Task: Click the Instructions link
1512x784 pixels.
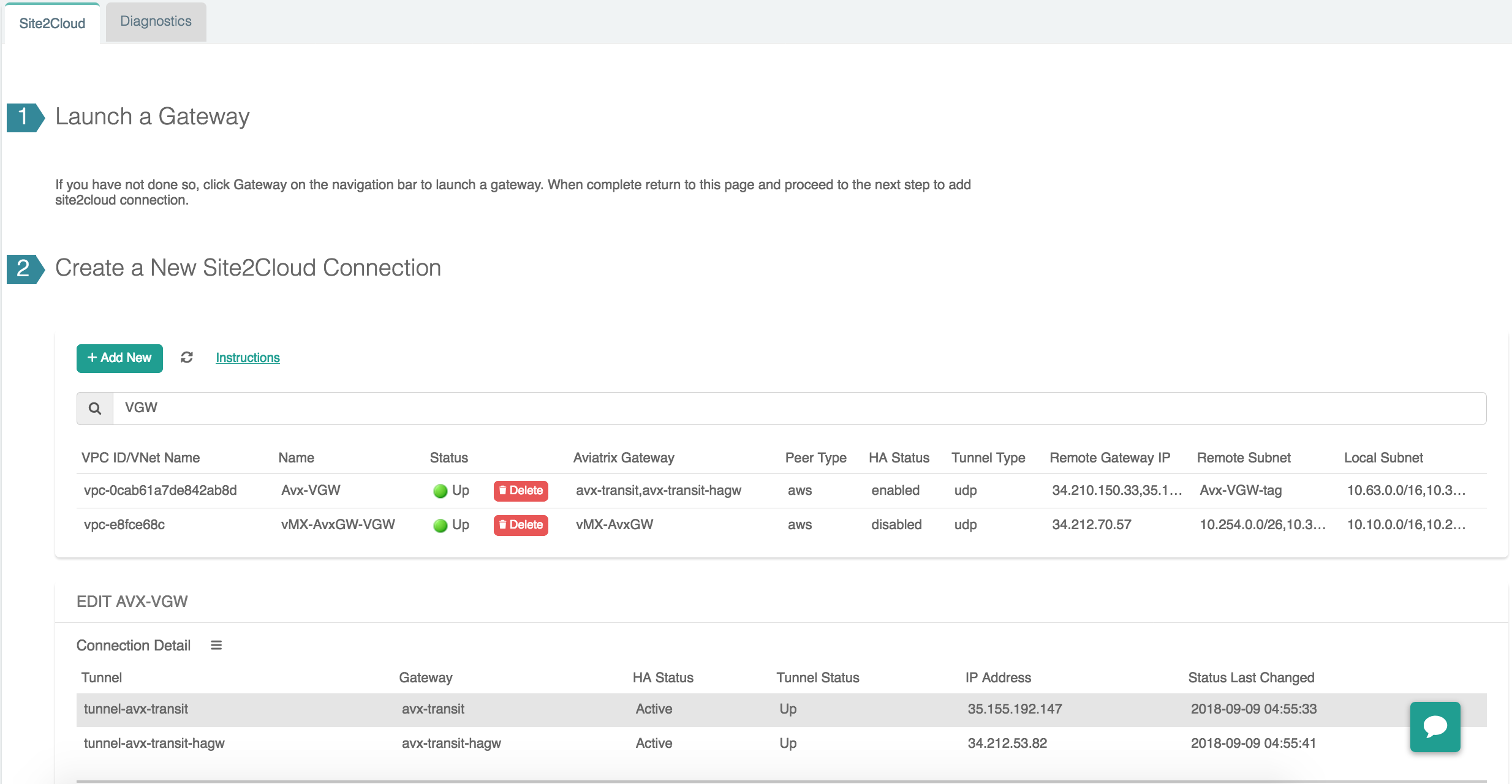Action: pyautogui.click(x=247, y=357)
